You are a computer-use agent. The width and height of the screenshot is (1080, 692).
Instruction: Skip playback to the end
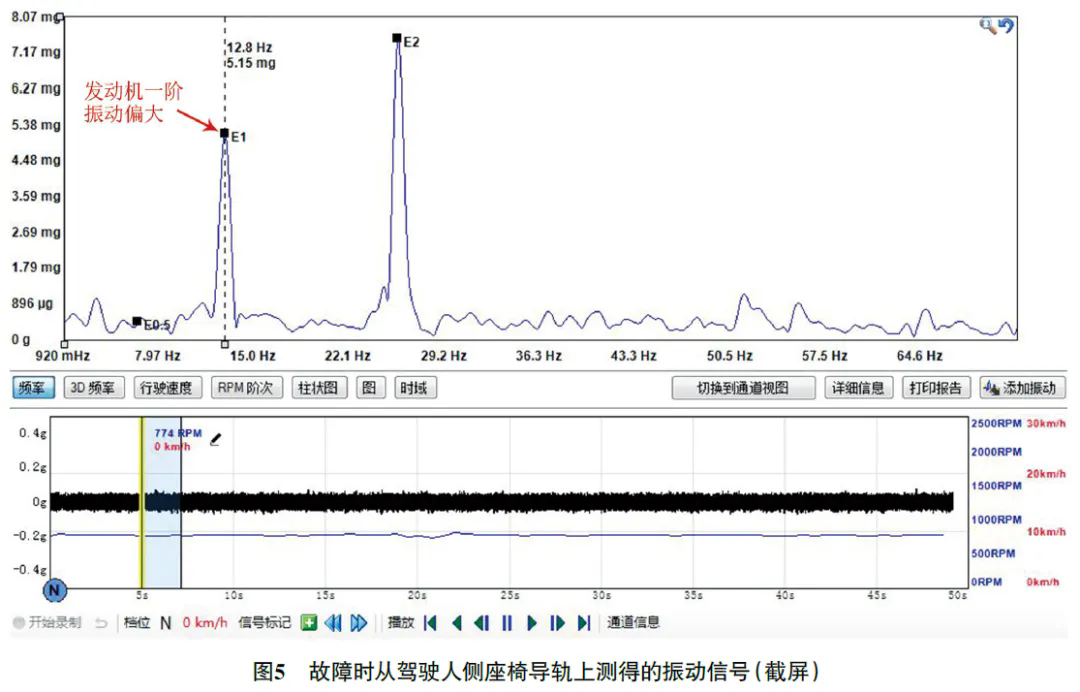click(x=584, y=623)
